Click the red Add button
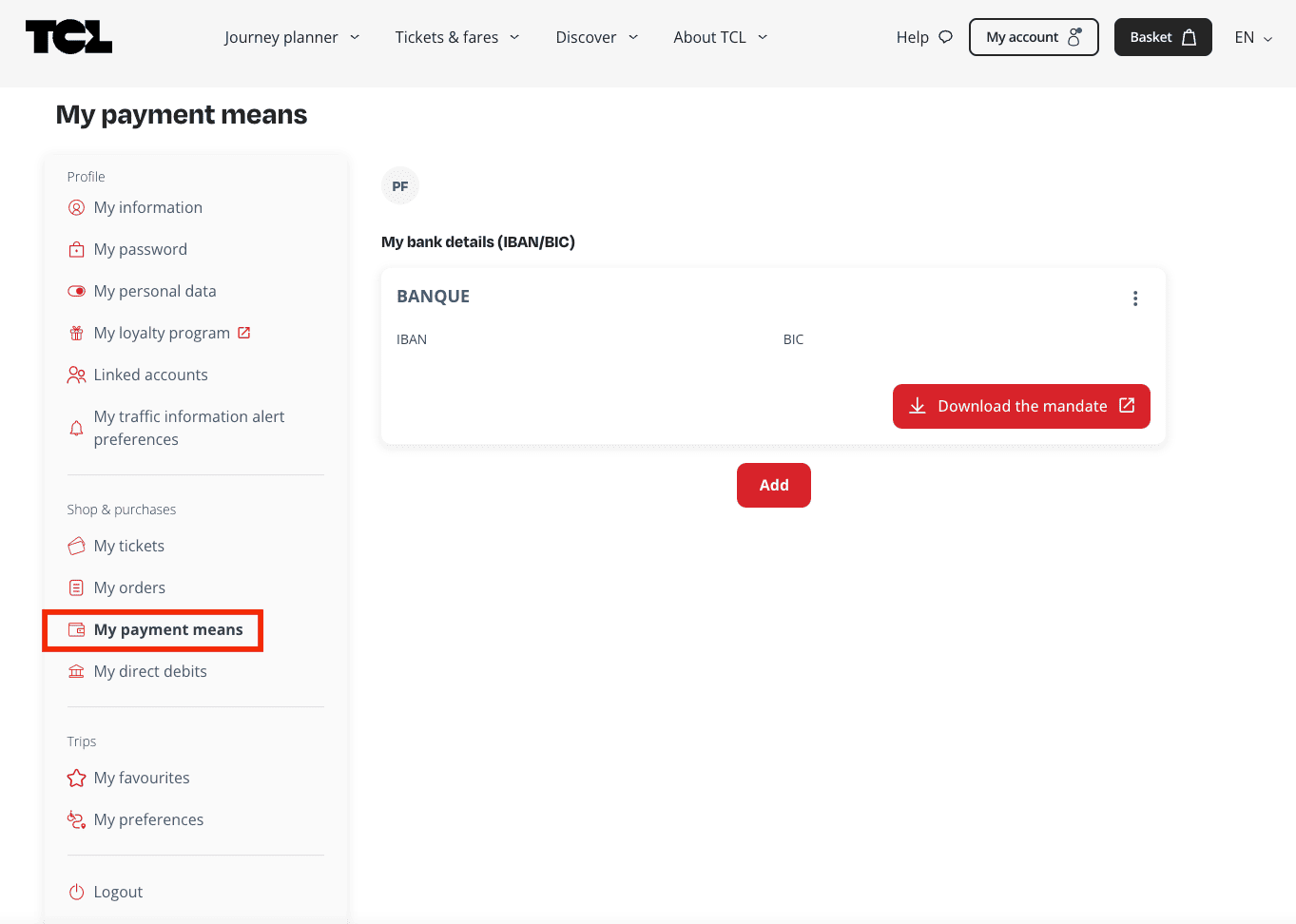The image size is (1296, 924). coord(774,485)
